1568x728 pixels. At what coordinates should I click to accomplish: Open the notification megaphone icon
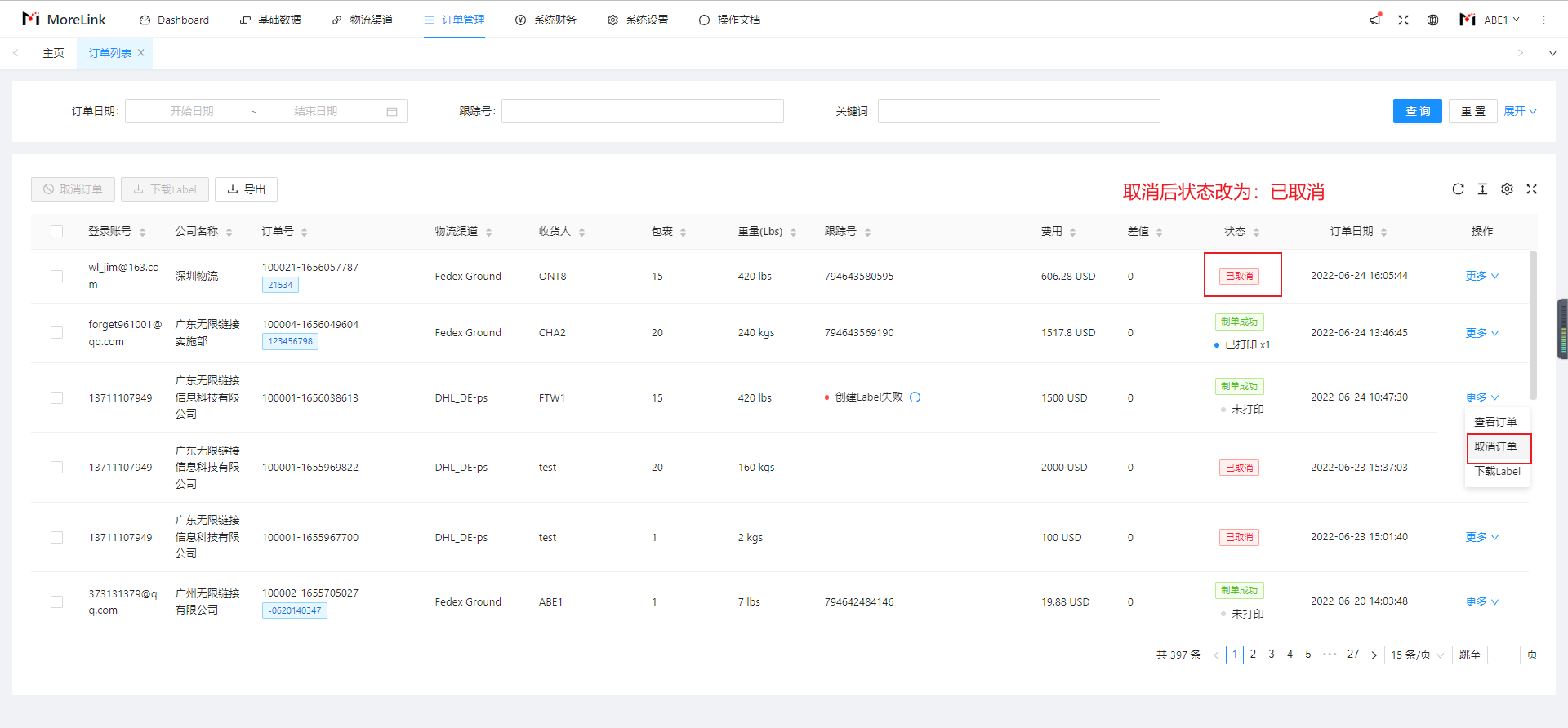[x=1375, y=20]
